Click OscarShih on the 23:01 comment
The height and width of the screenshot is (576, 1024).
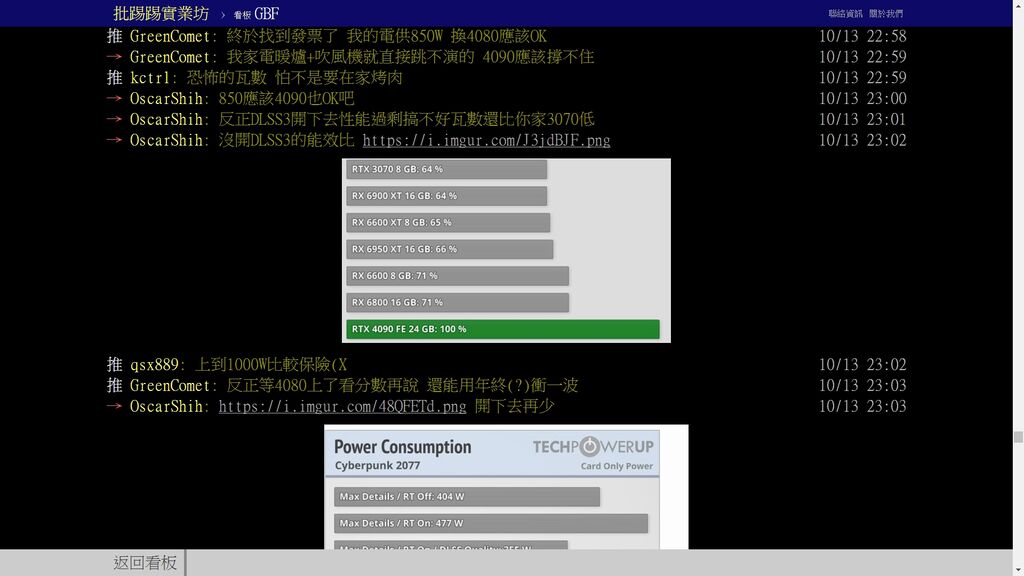click(x=165, y=120)
